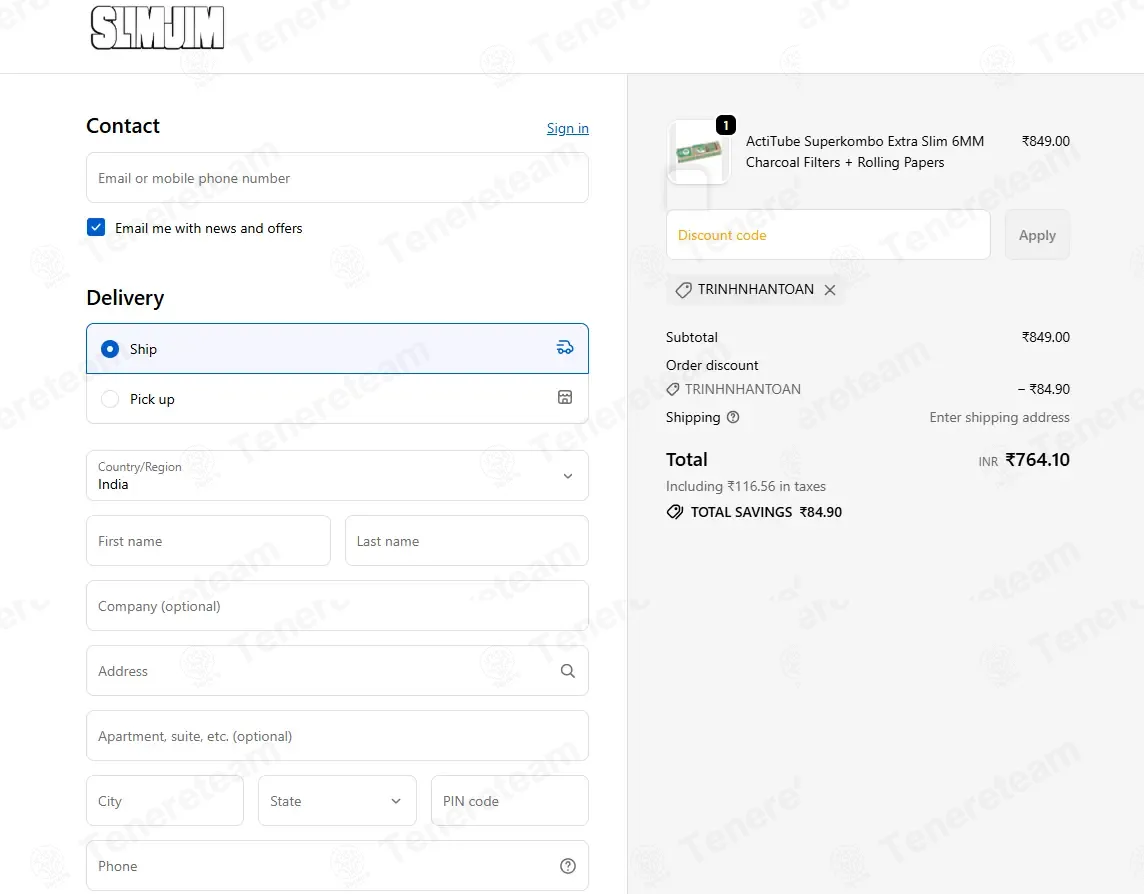Uncheck Email me with news and offers
Screen dimensions: 1144x894
[96, 227]
